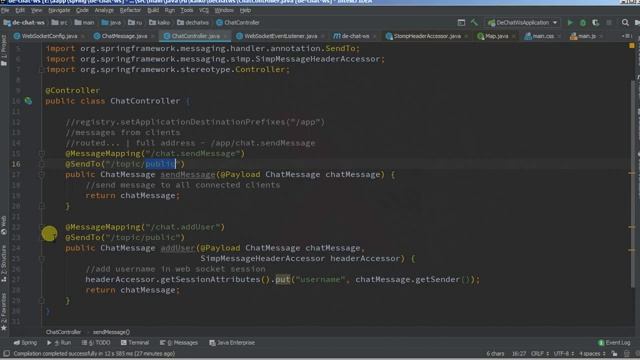640x360 pixels.
Task: Click the Spring bean gutter icon beside ChatController
Action: [x=28, y=101]
